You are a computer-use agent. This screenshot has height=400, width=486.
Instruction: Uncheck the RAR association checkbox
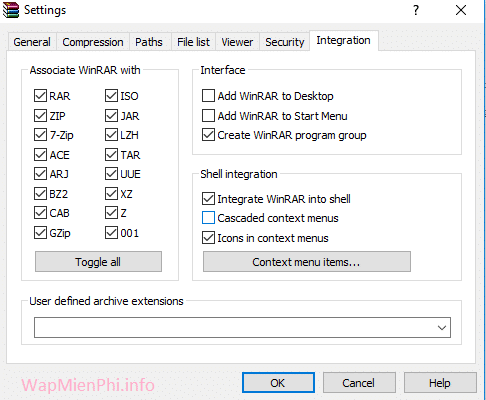point(40,96)
